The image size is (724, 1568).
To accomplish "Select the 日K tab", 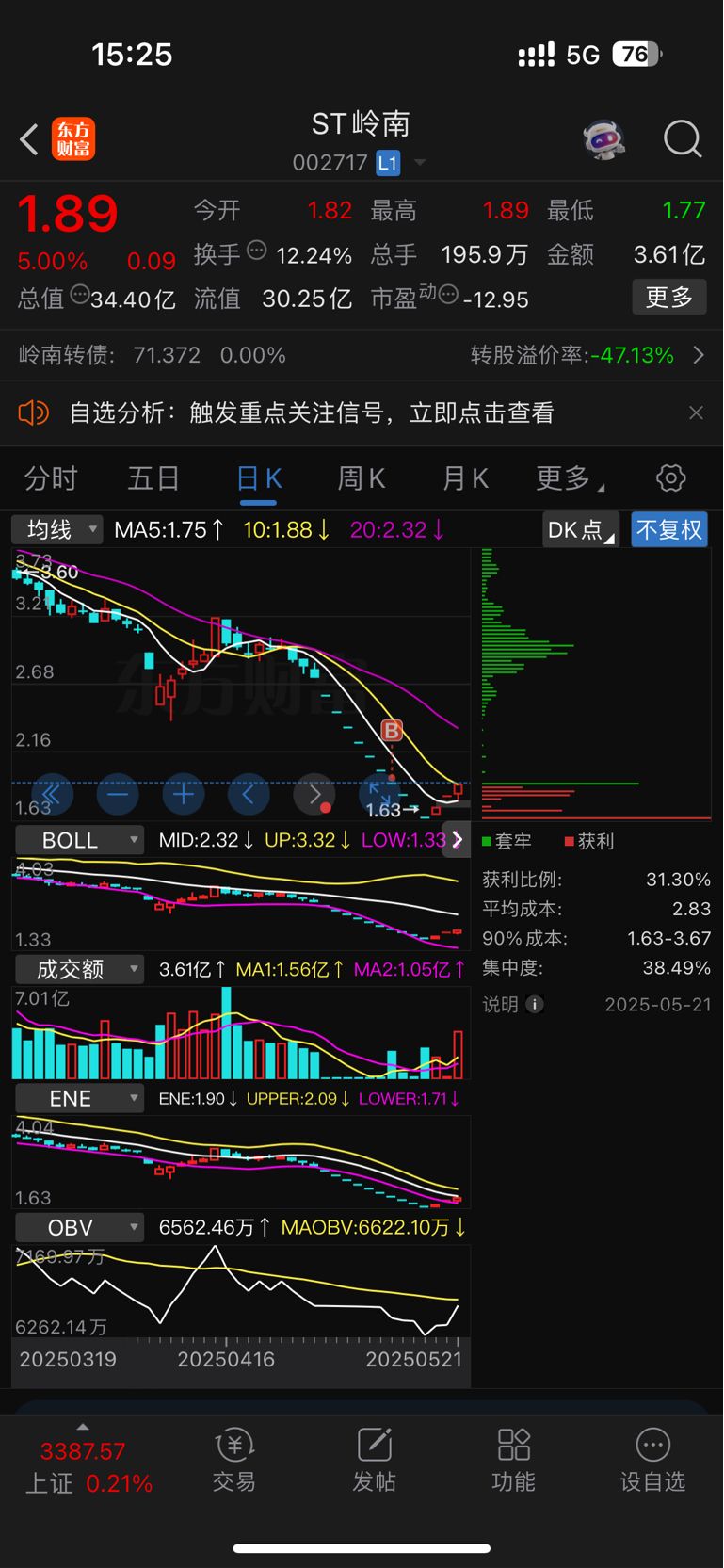I will point(259,478).
